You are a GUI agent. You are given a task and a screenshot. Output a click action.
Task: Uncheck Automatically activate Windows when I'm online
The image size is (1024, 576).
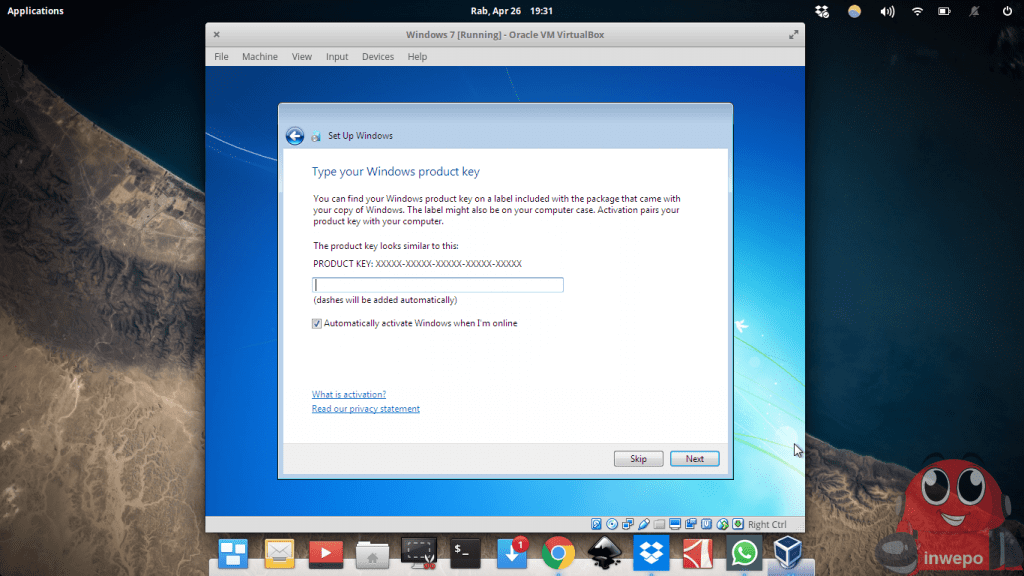pyautogui.click(x=317, y=324)
